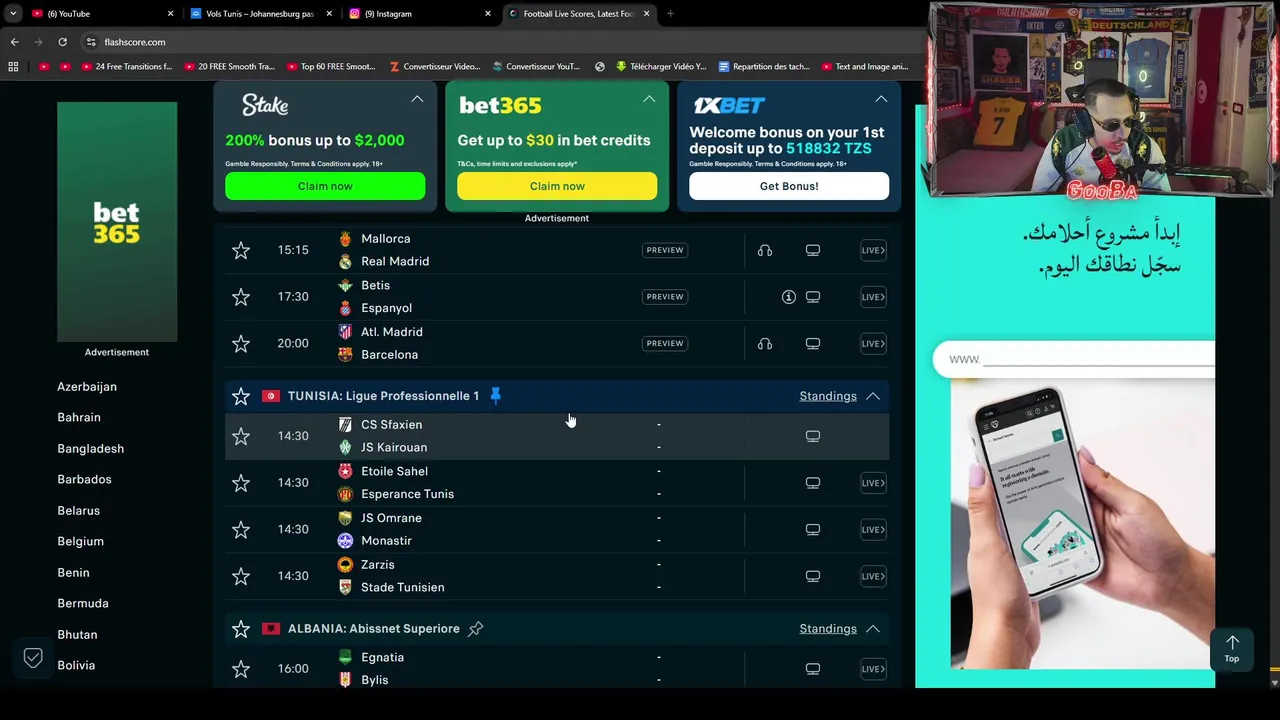The image size is (1280, 720).
Task: Open Tunisia league Standings link
Action: tap(828, 396)
